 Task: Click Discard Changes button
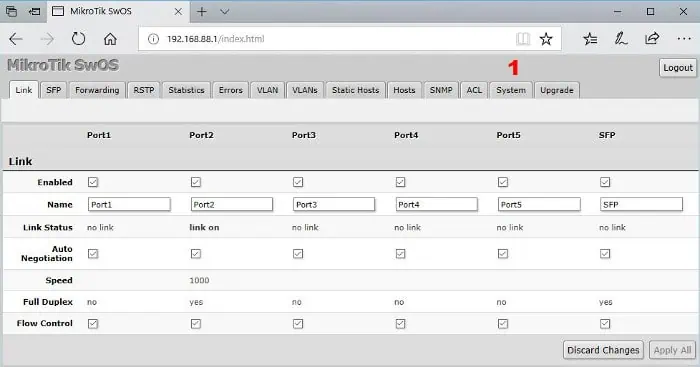pyautogui.click(x=603, y=350)
